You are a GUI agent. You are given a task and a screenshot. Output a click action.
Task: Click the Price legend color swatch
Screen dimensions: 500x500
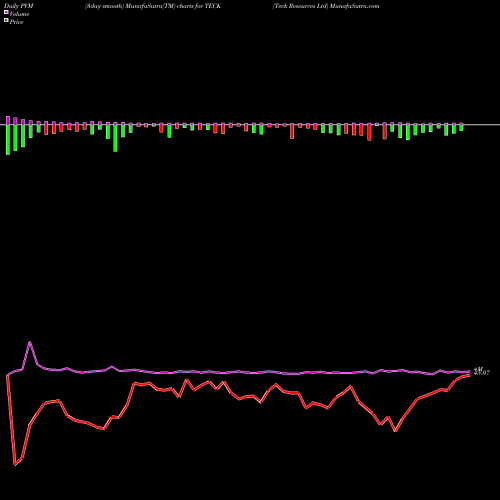[x=6, y=20]
